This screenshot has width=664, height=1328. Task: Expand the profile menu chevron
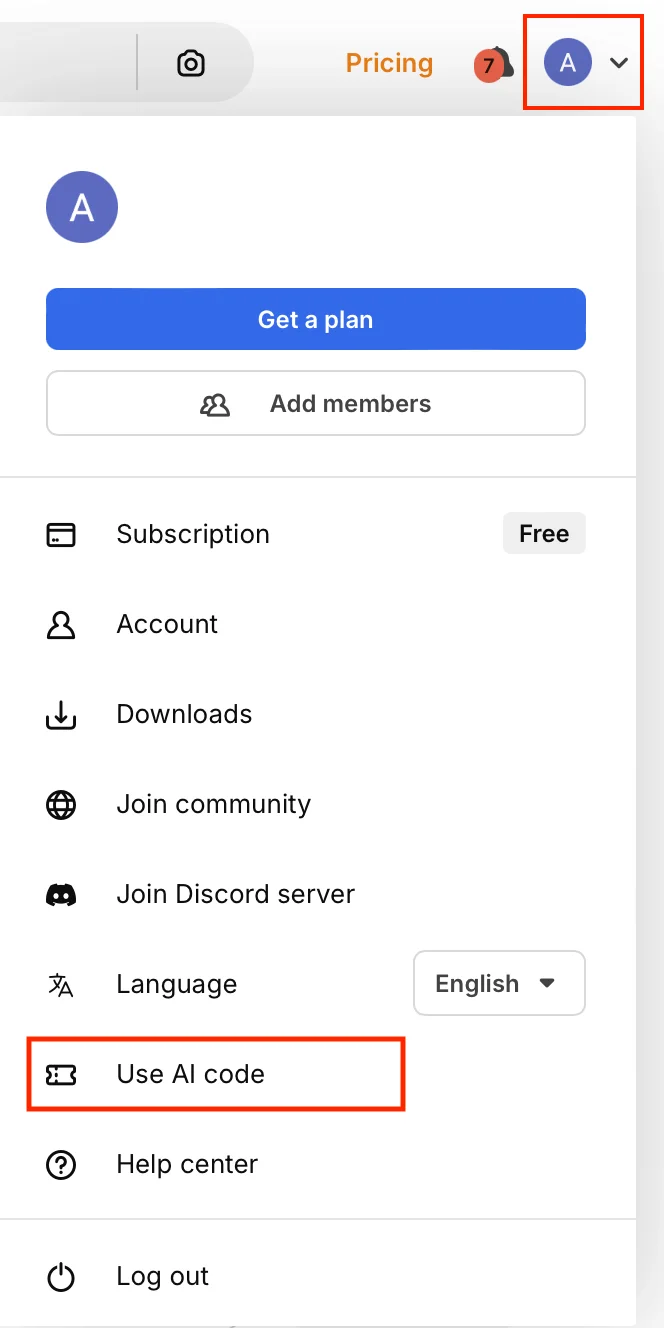tap(620, 64)
